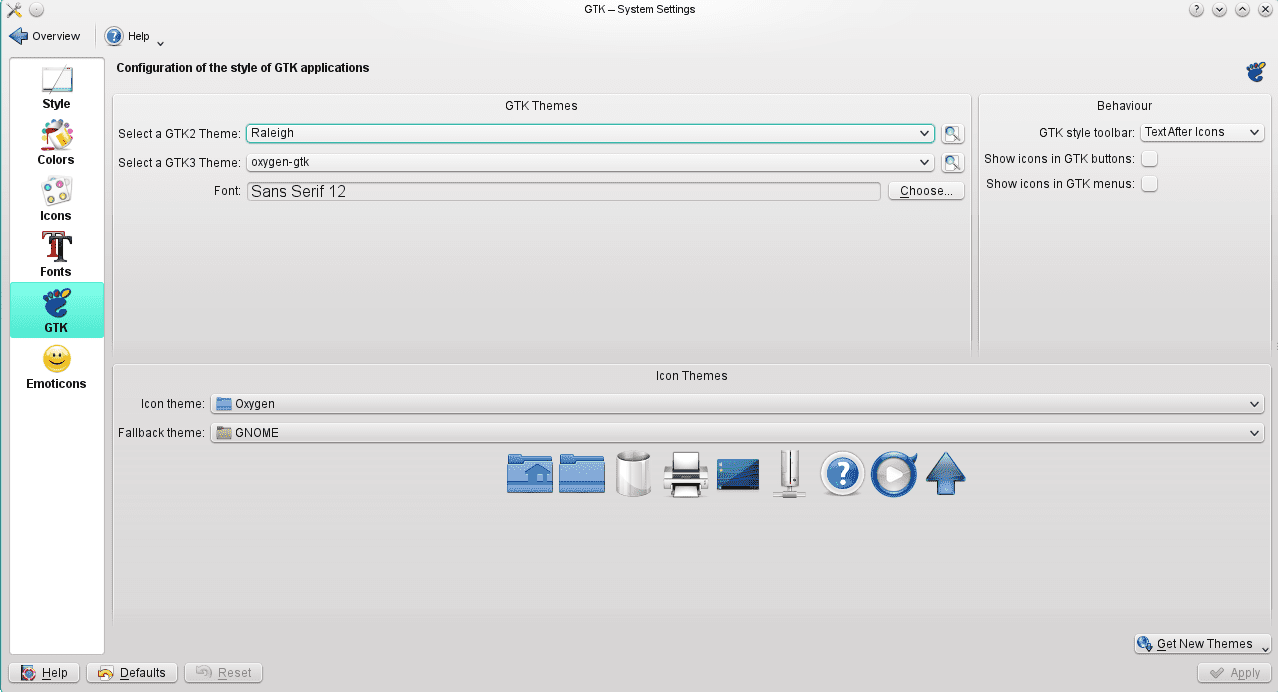Screen dimensions: 1278x692
Task: Expand the GTK2 Theme dropdown
Action: pyautogui.click(x=590, y=133)
